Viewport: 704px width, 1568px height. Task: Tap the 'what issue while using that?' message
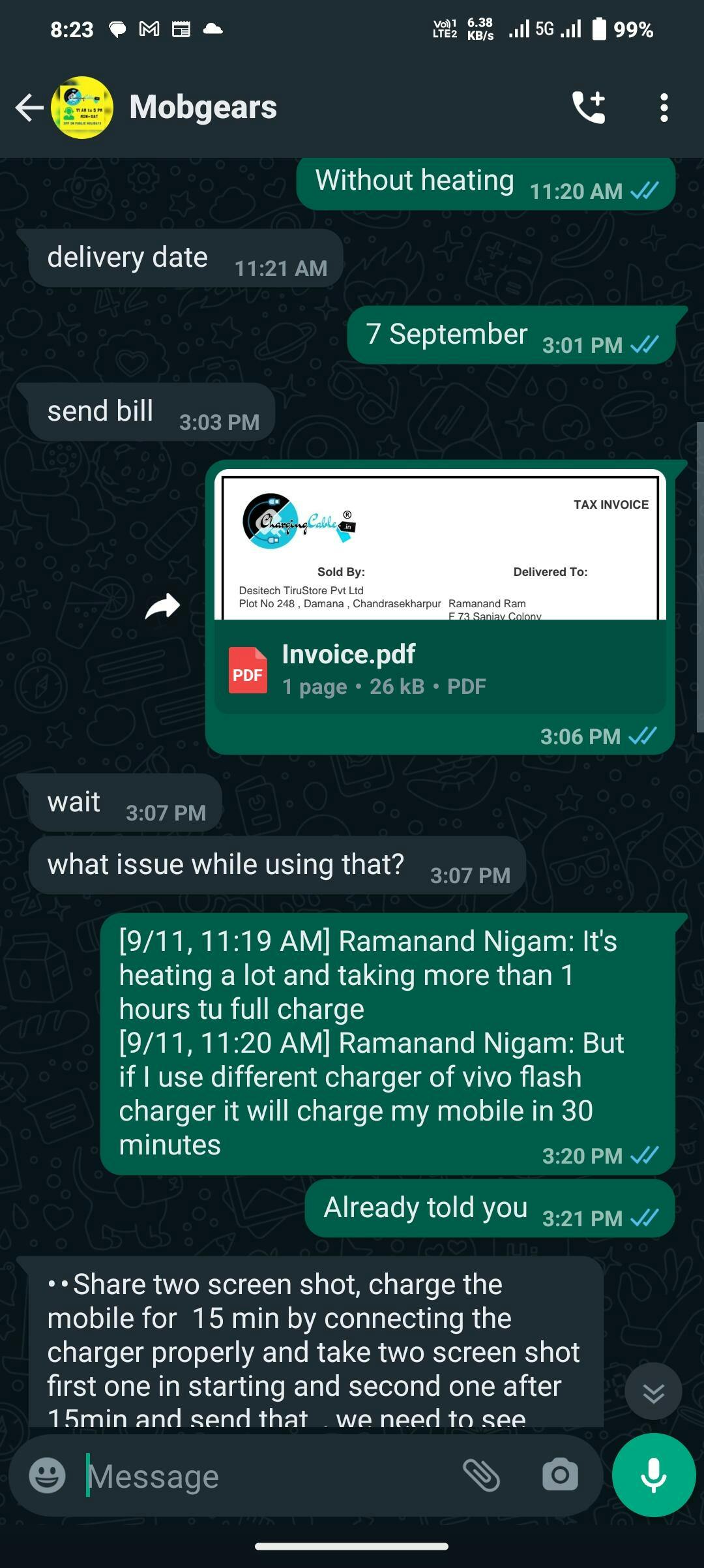(277, 865)
